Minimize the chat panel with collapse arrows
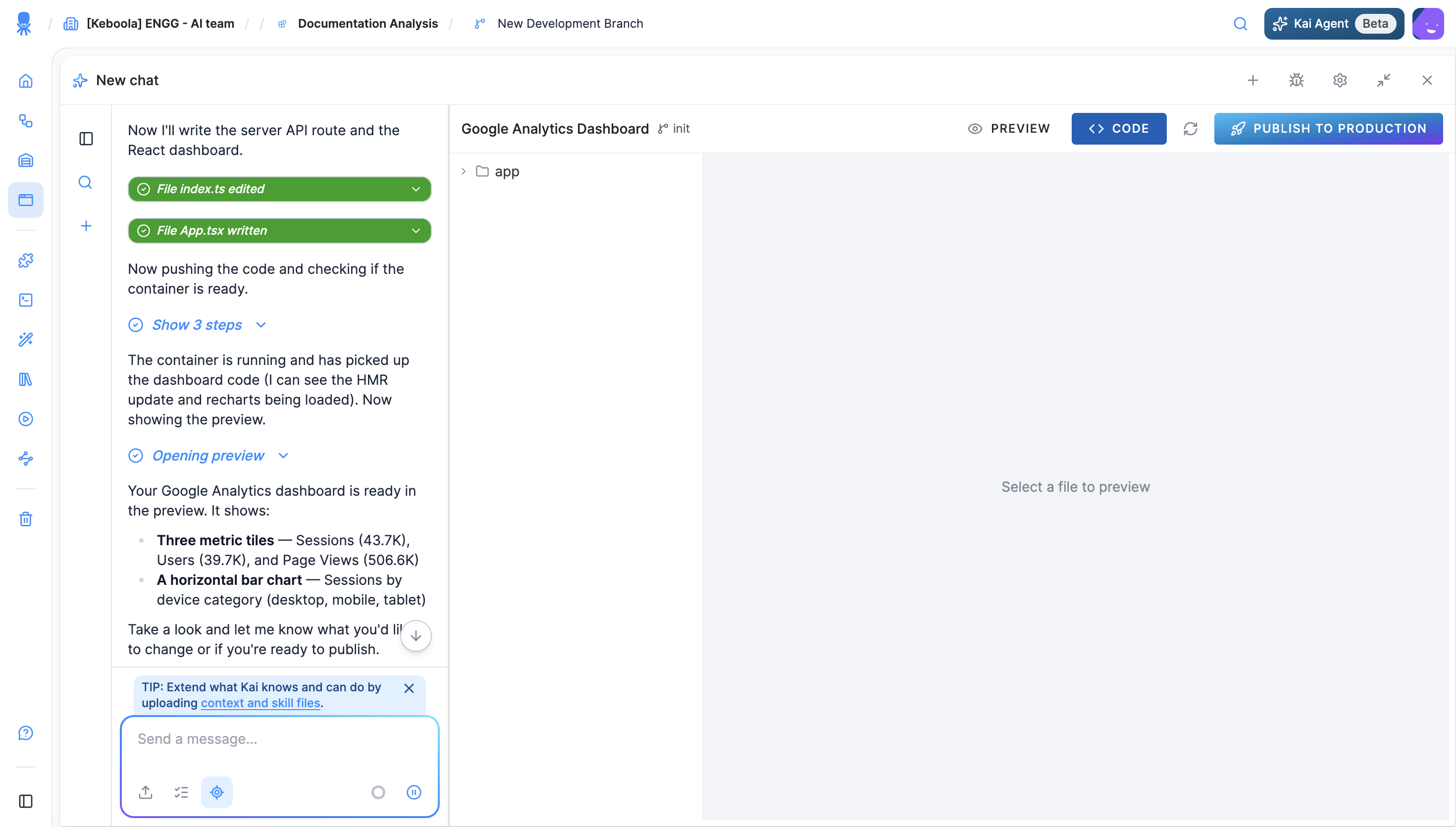The width and height of the screenshot is (1456, 827). click(1383, 81)
